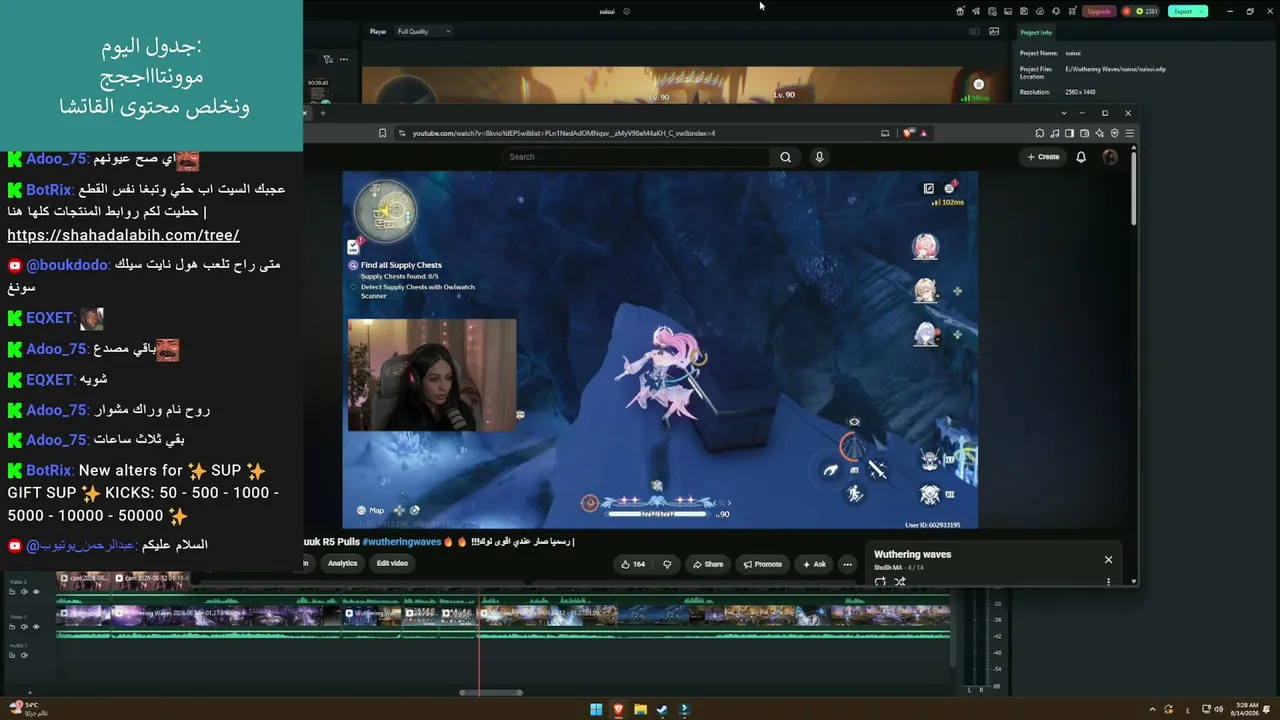Viewport: 1280px width, 720px height.
Task: Mute the Video 1 track
Action: pos(24,627)
